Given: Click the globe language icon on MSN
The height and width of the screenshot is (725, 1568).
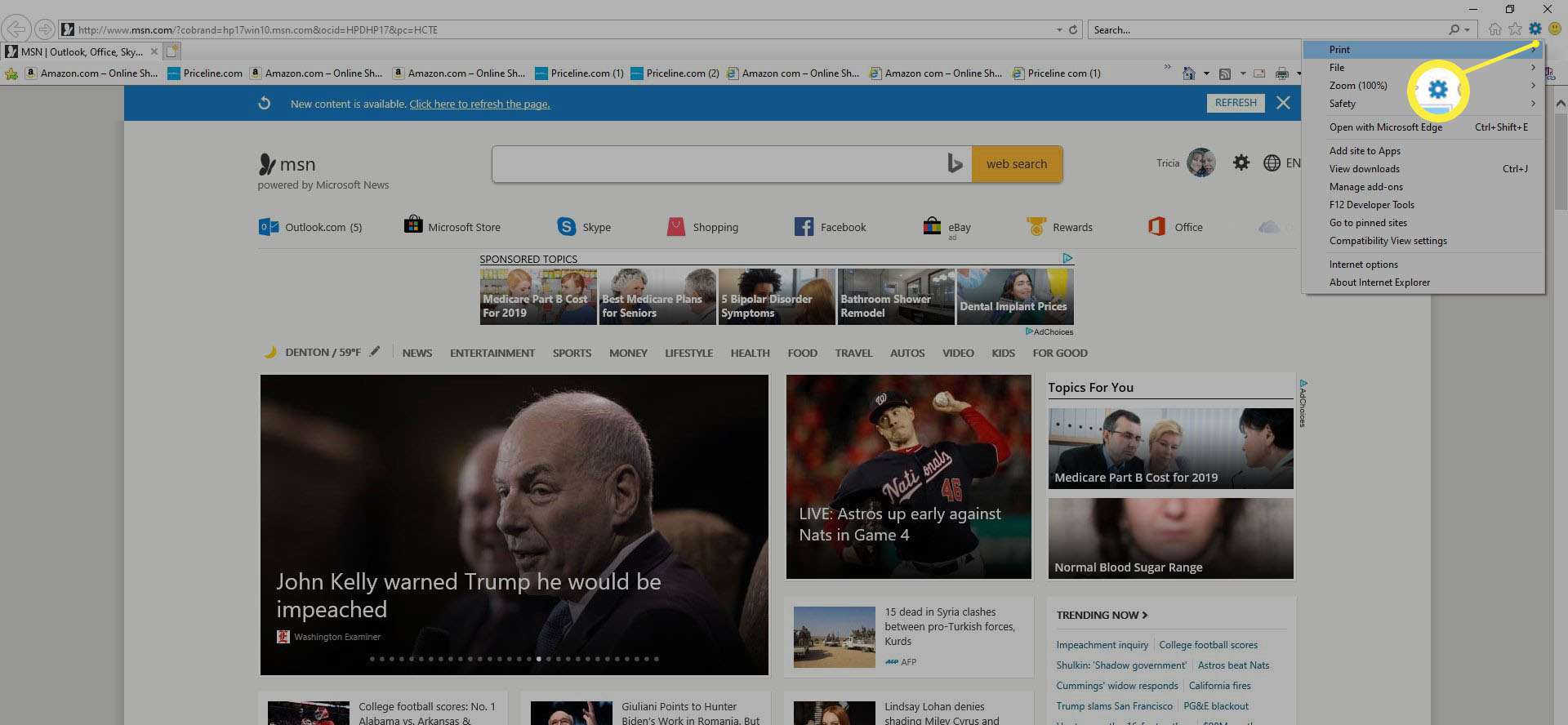Looking at the screenshot, I should (1272, 163).
